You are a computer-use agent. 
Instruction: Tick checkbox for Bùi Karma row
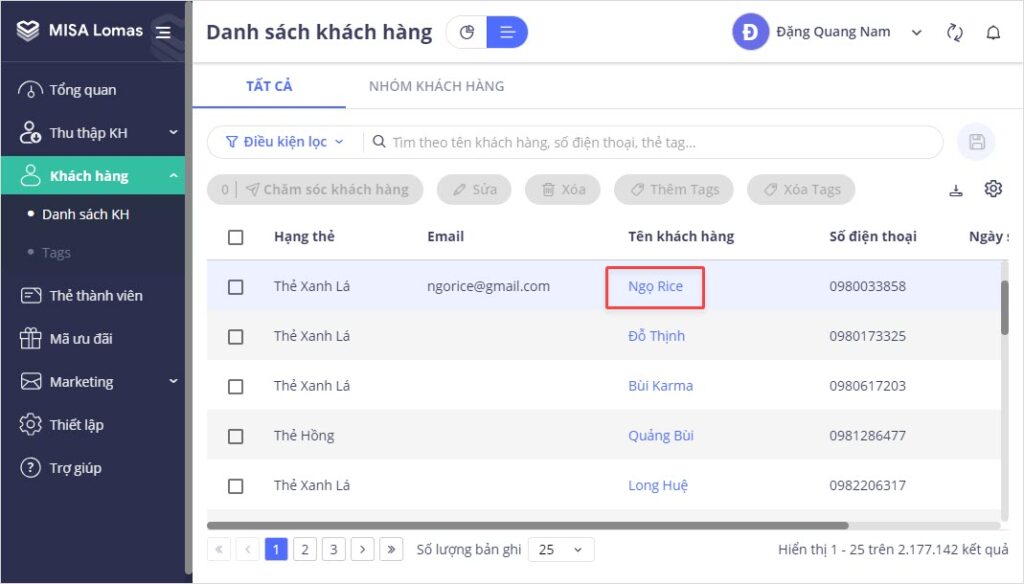(x=236, y=387)
